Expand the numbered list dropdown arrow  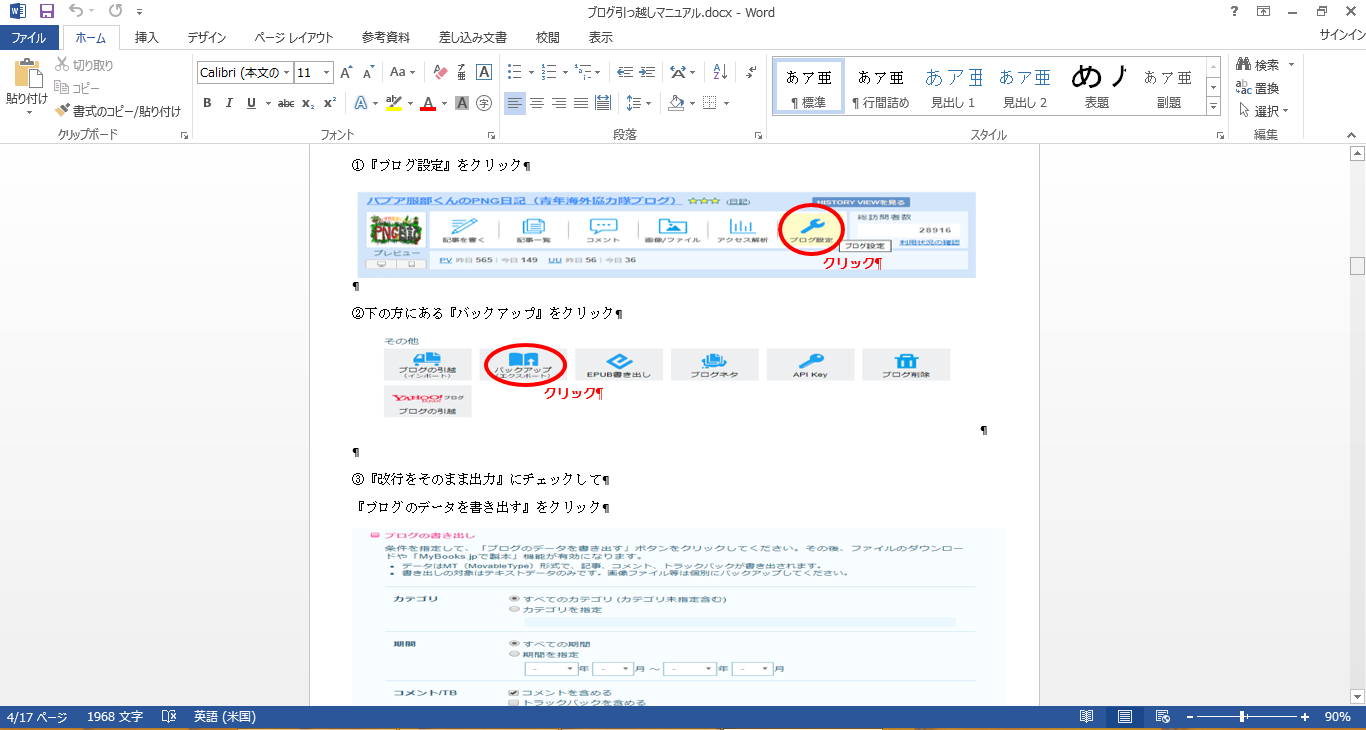[x=565, y=72]
